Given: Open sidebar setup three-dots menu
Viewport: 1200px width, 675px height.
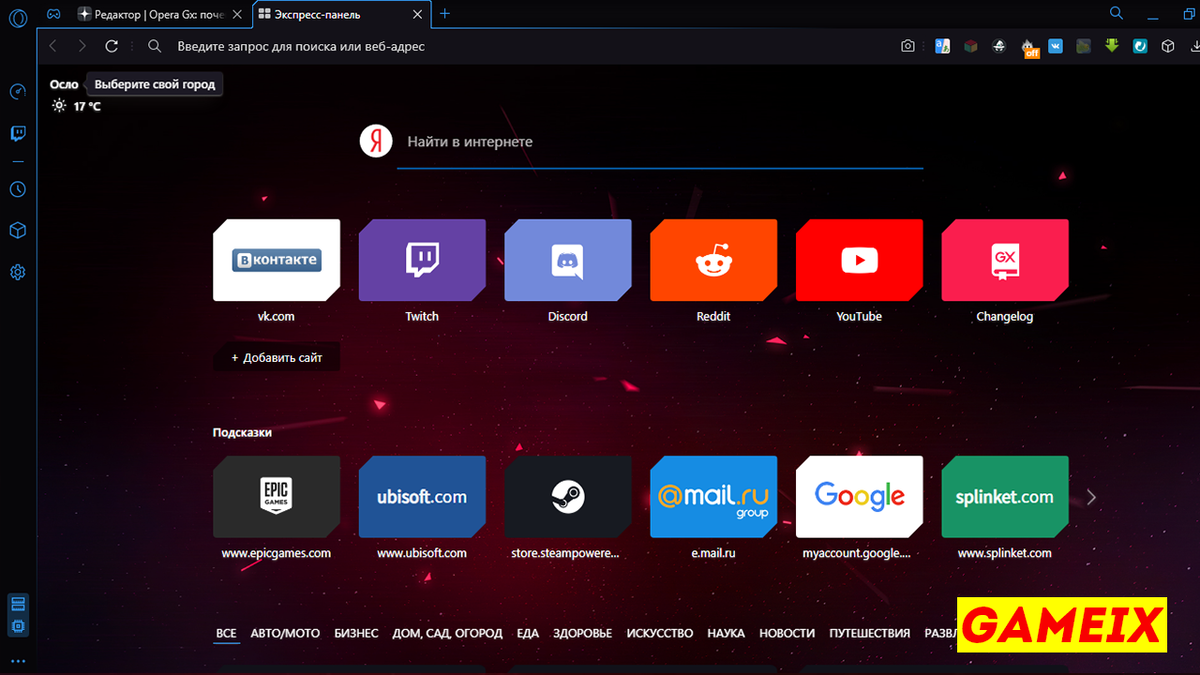Looking at the screenshot, I should pos(17,661).
